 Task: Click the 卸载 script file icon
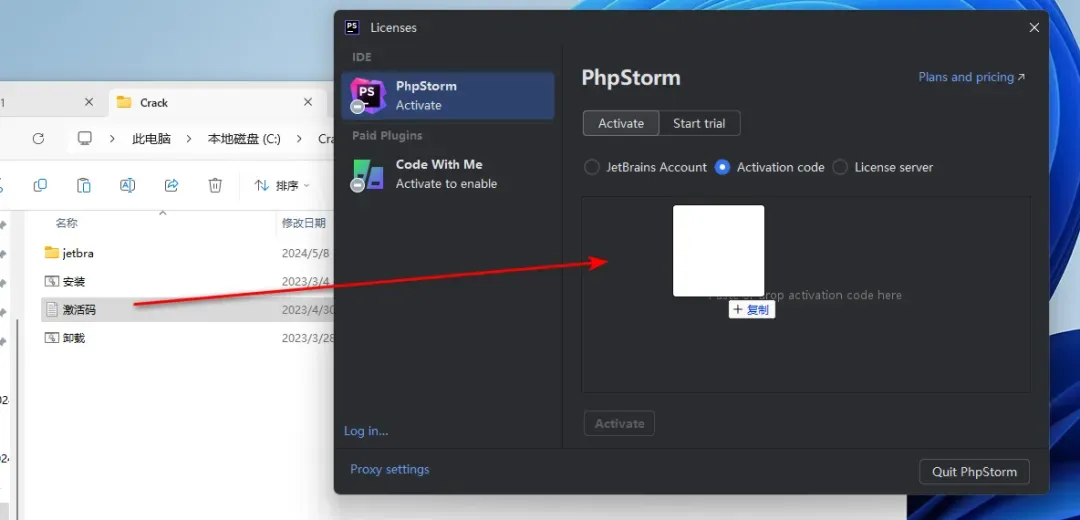[52, 337]
